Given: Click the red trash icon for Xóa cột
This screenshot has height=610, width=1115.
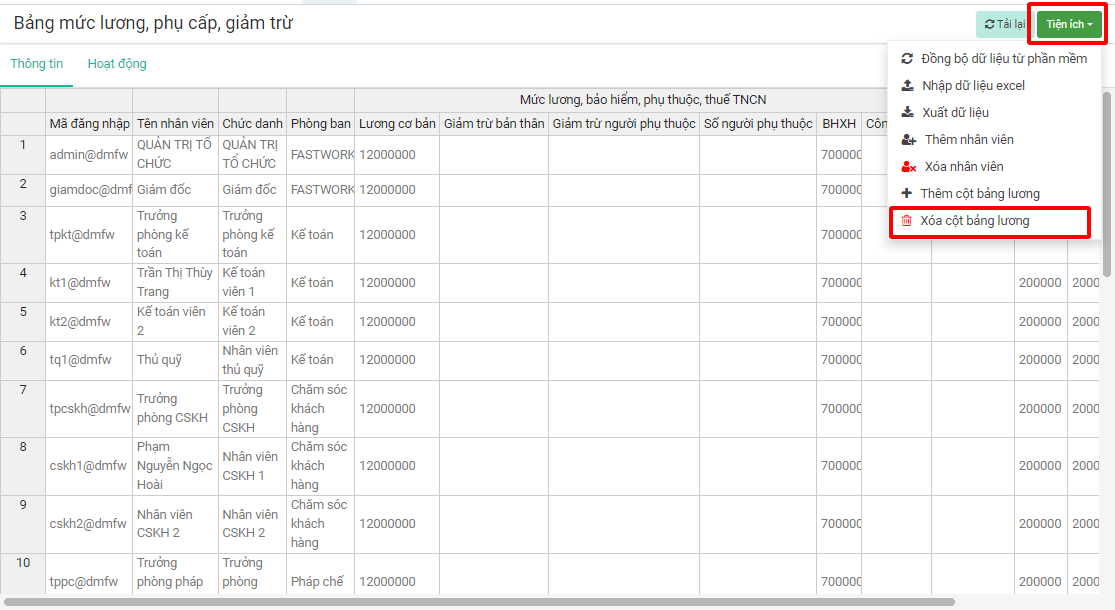Looking at the screenshot, I should tap(907, 221).
